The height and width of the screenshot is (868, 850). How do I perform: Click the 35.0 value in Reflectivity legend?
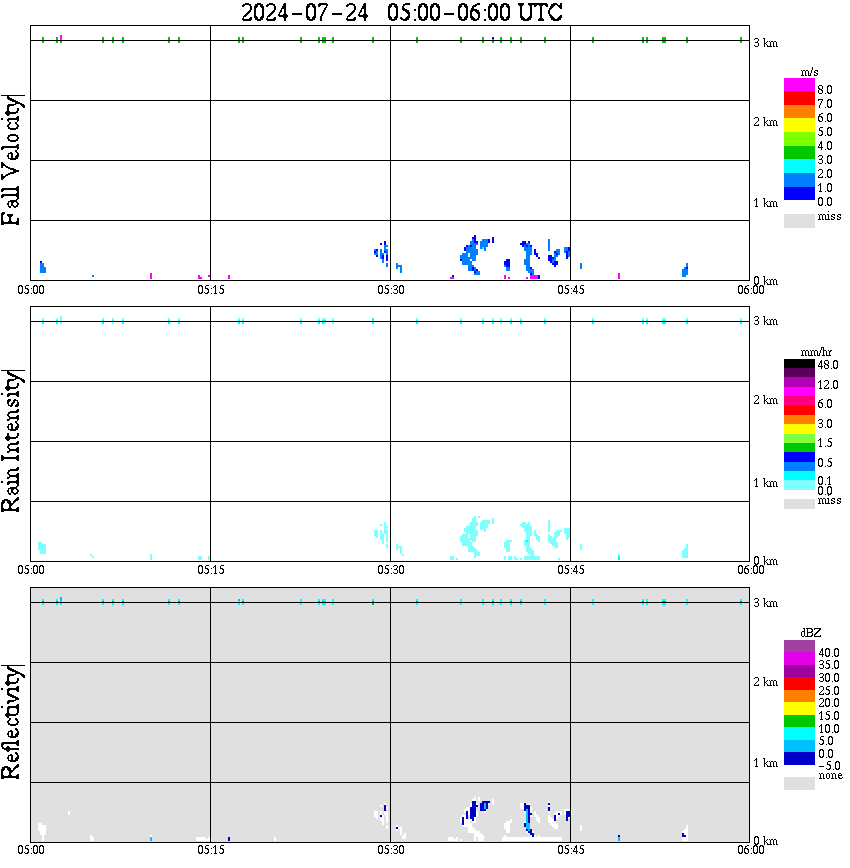(828, 665)
